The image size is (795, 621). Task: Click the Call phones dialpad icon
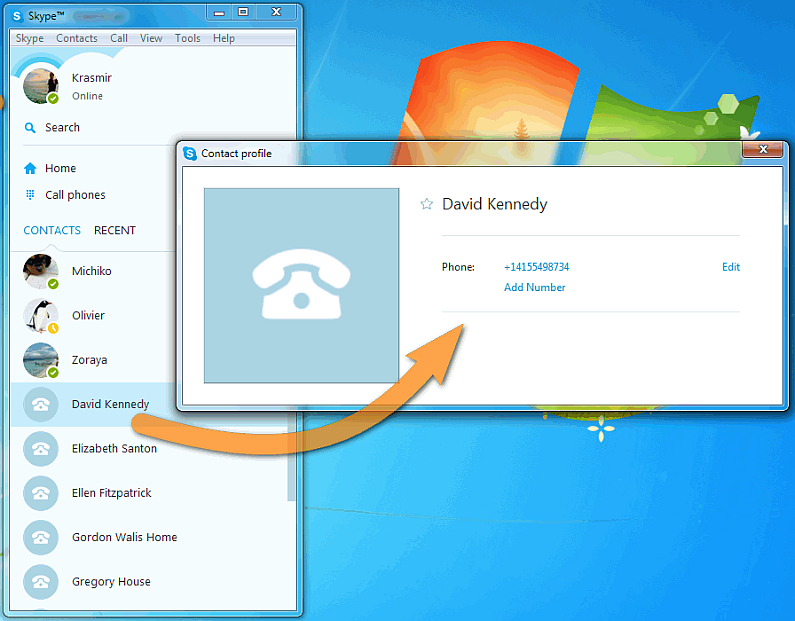pos(30,195)
